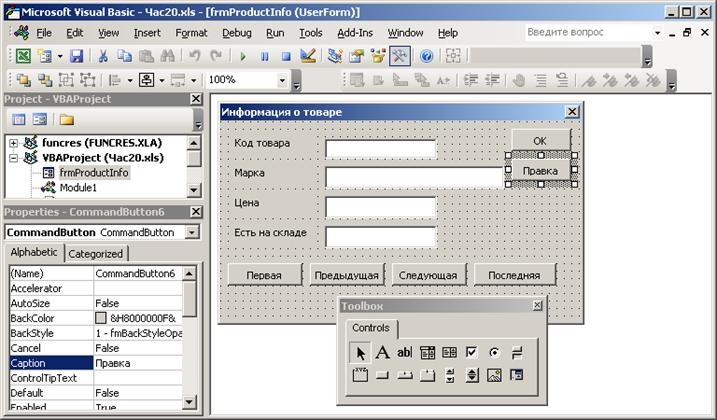Open the Center dropdown arrow in UserForm toolbar

[x=162, y=81]
